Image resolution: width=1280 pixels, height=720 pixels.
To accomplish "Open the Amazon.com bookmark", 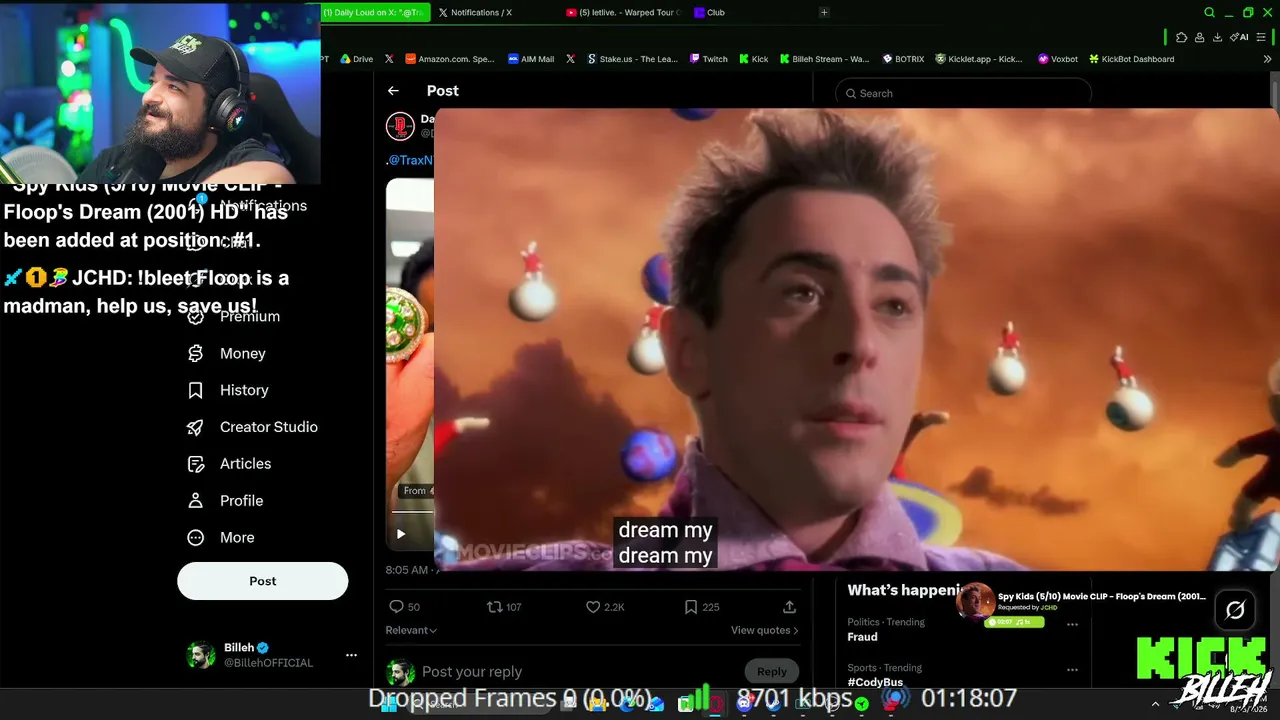I will point(450,59).
